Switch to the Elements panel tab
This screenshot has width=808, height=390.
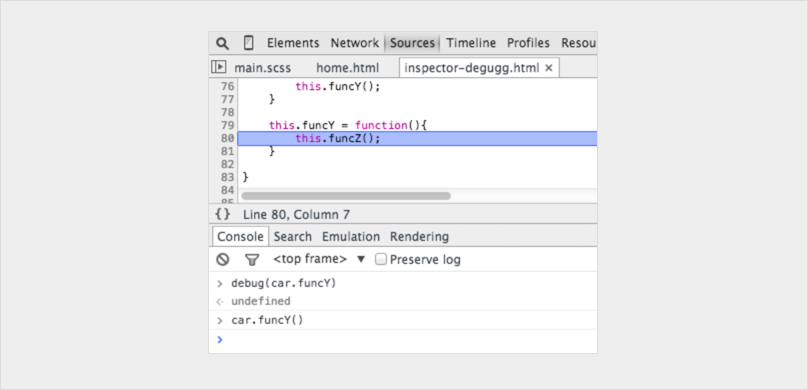pos(293,43)
